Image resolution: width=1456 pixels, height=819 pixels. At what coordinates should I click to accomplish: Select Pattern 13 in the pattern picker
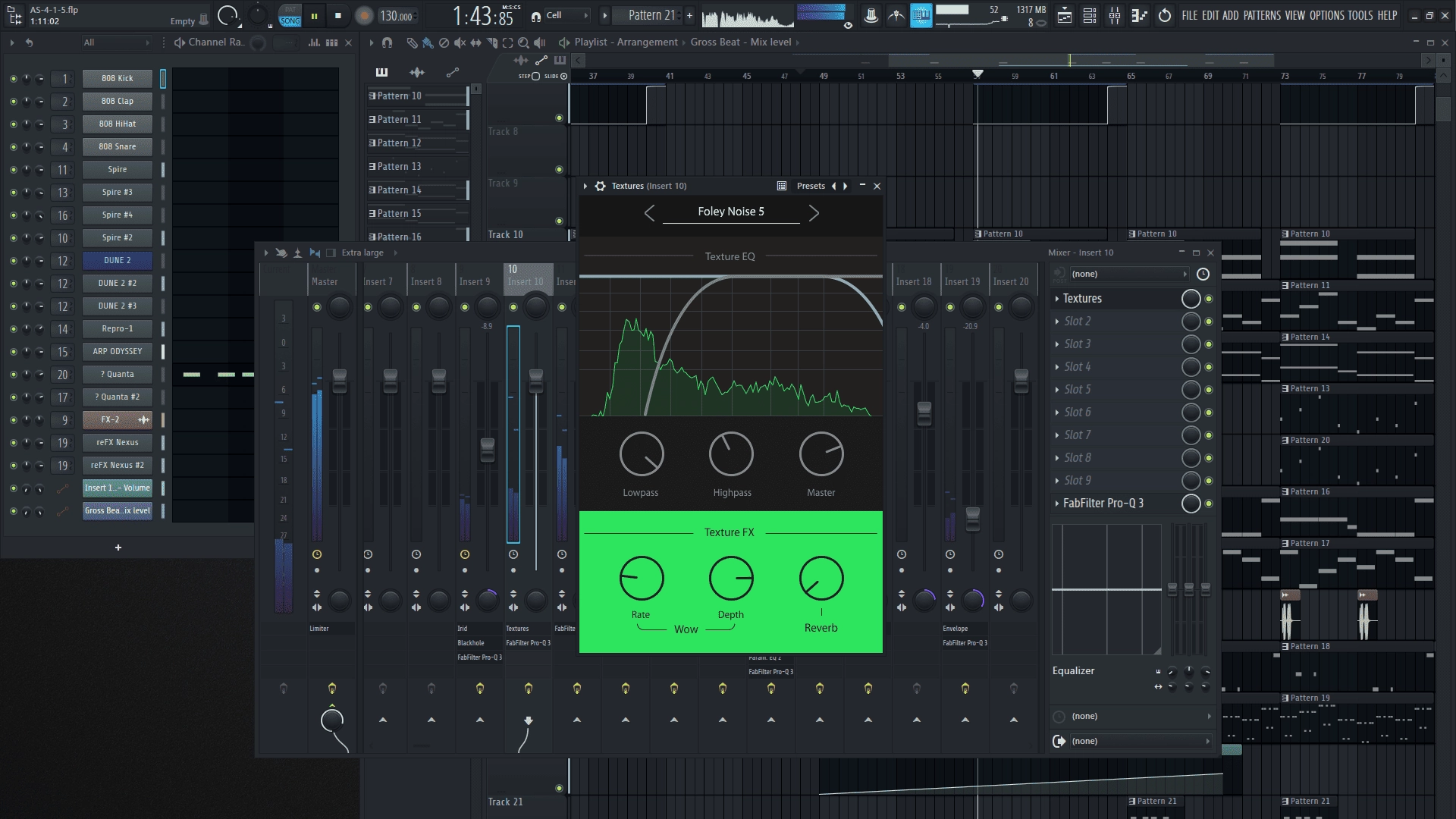coord(417,166)
